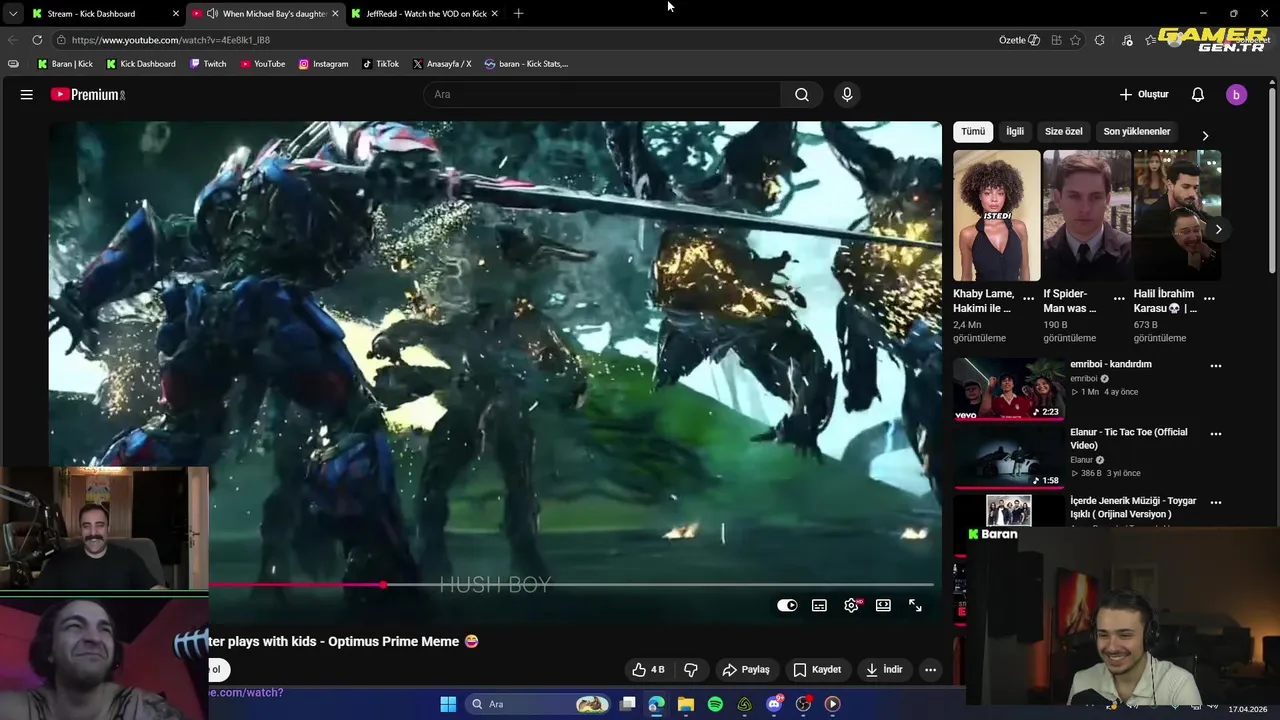
Task: Open the TikTok bookmark
Action: (380, 64)
